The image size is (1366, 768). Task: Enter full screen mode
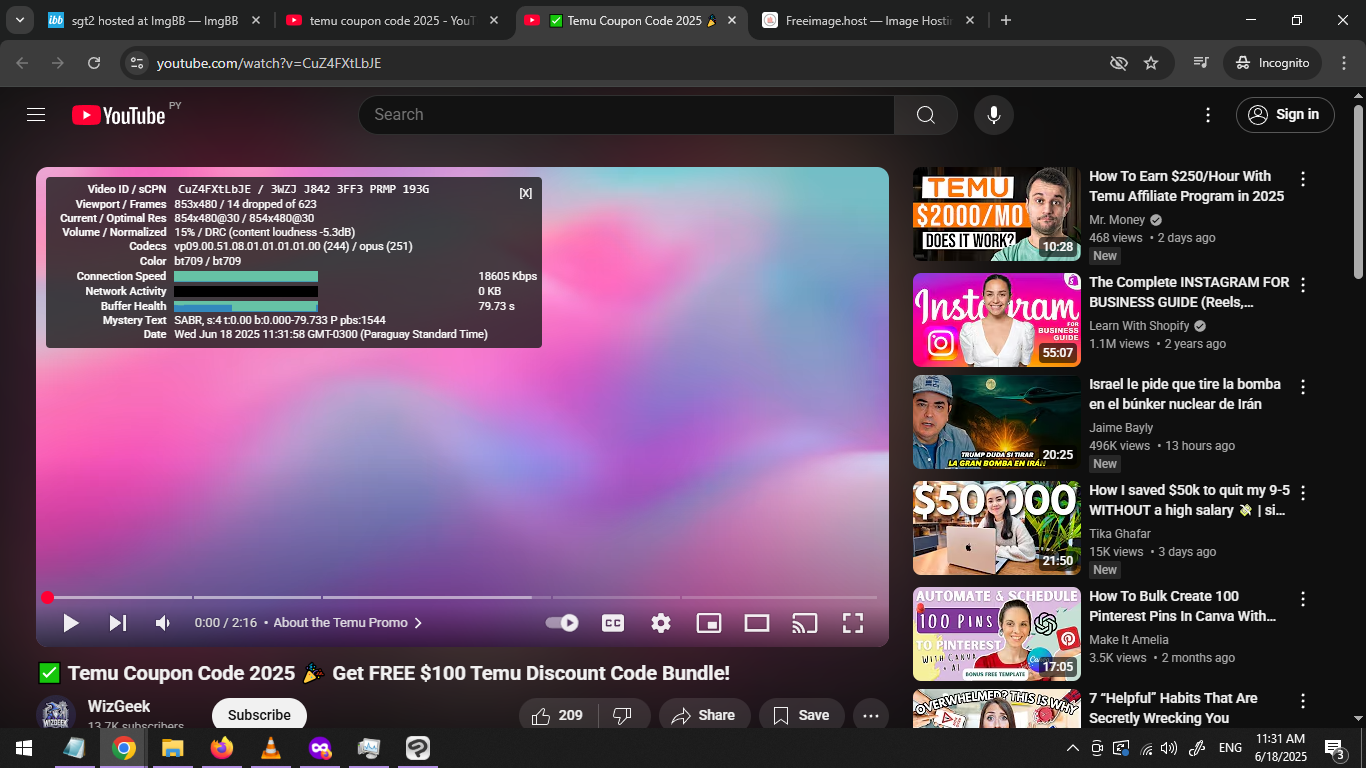point(853,623)
